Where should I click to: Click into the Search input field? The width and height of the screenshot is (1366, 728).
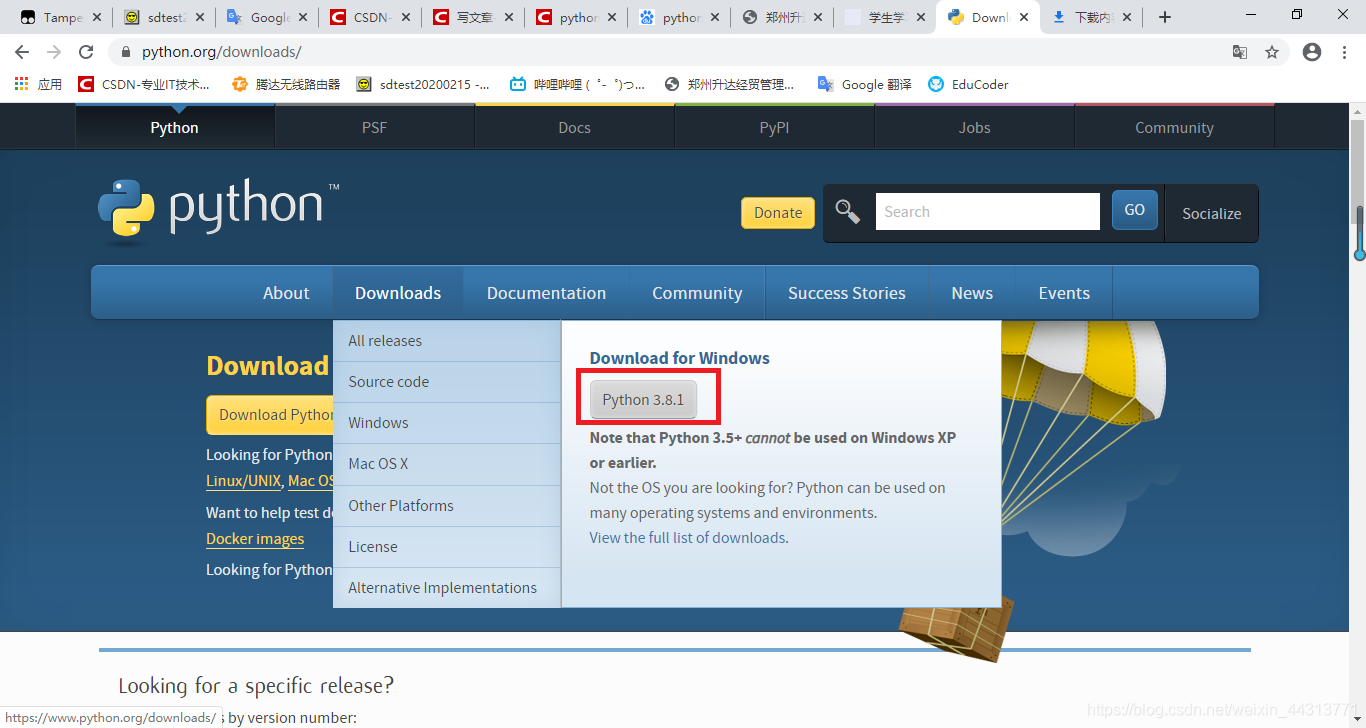coord(988,212)
